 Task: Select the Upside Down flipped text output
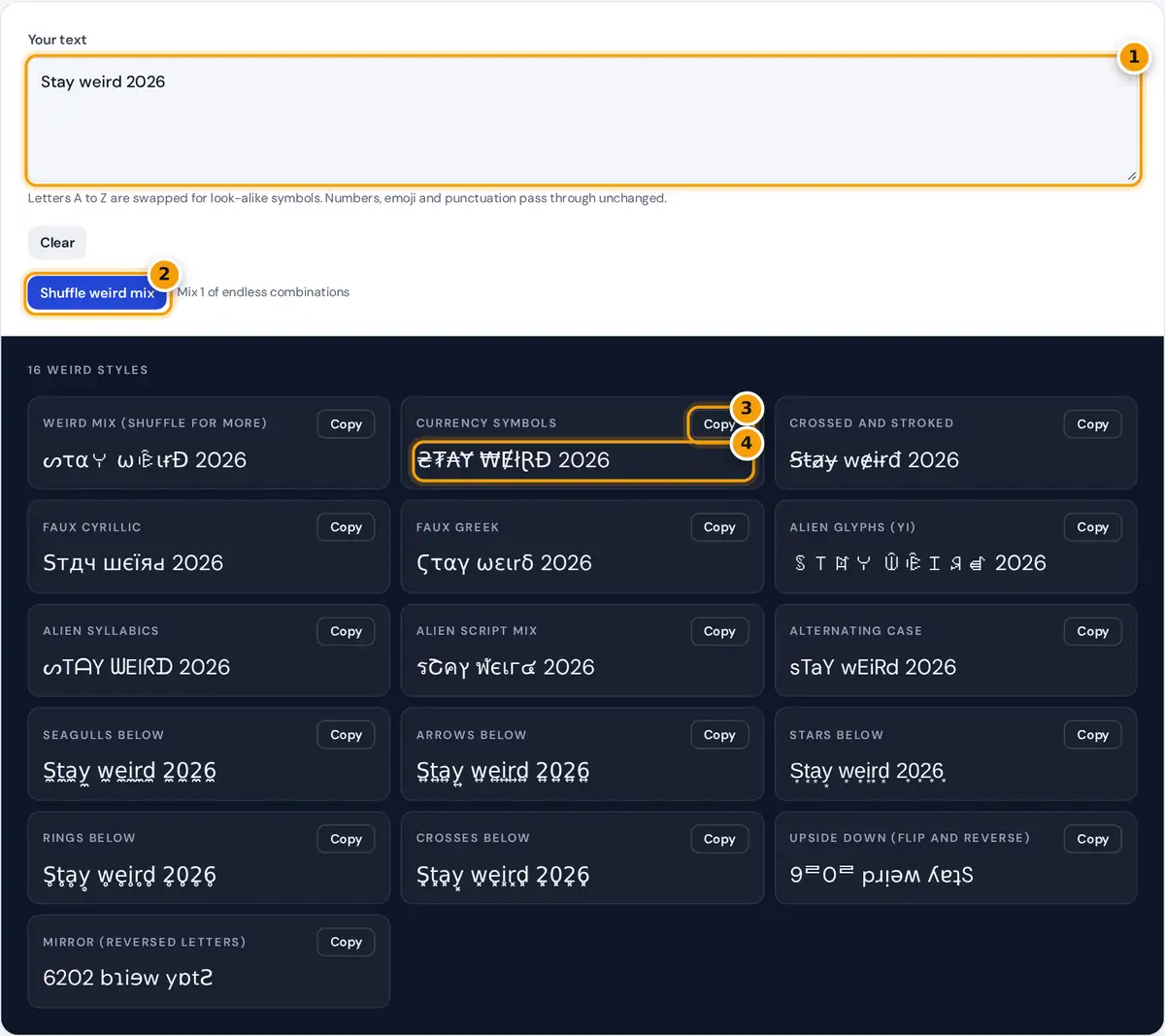pos(882,875)
